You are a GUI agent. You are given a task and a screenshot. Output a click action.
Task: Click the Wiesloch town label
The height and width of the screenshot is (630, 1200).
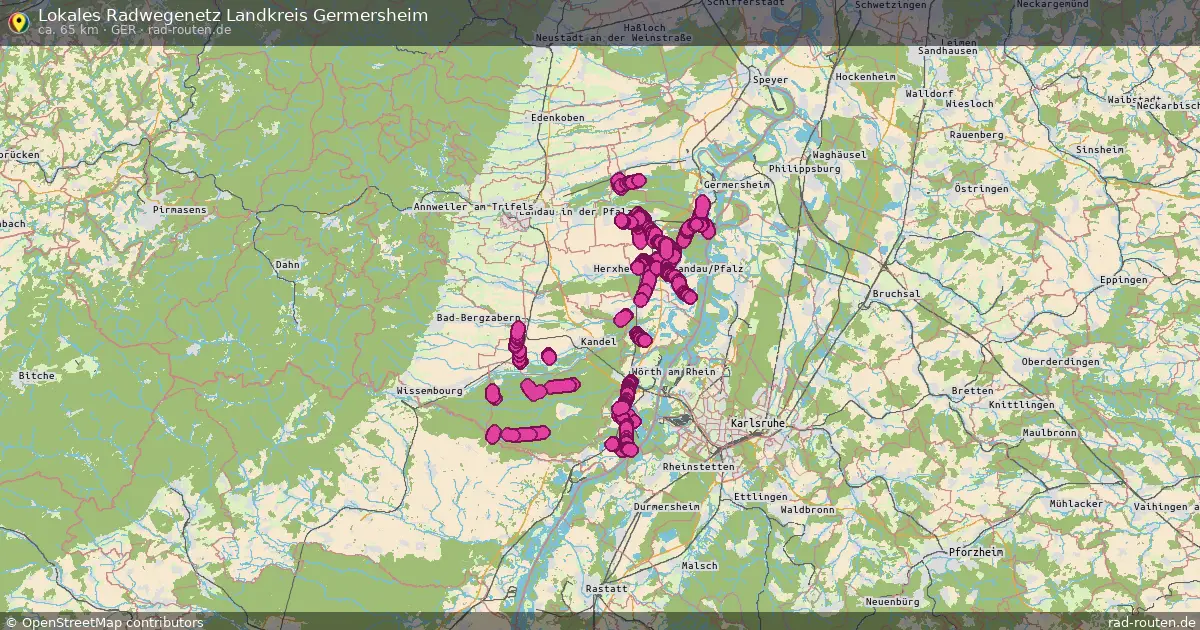(969, 103)
